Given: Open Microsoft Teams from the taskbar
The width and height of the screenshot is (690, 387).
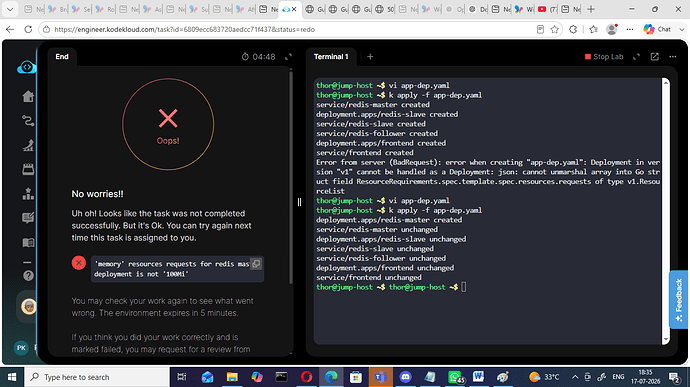Looking at the screenshot, I should 381,377.
